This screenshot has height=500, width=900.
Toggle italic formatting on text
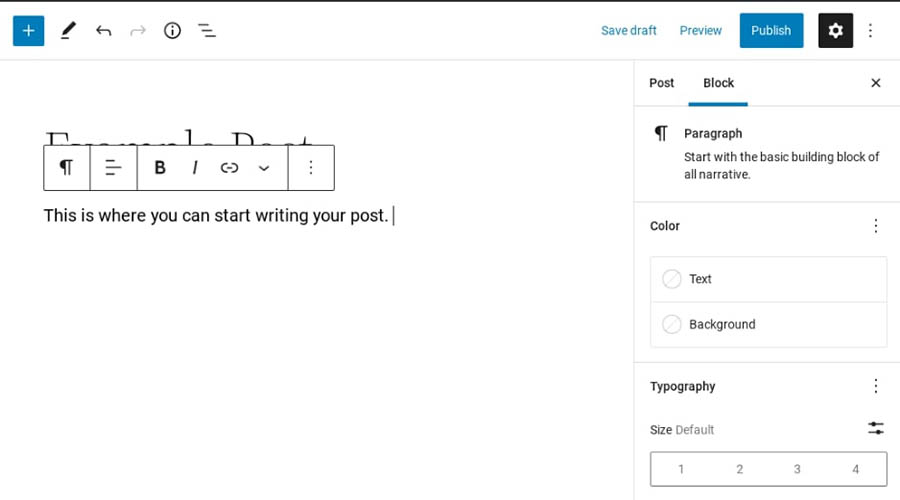[x=195, y=168]
